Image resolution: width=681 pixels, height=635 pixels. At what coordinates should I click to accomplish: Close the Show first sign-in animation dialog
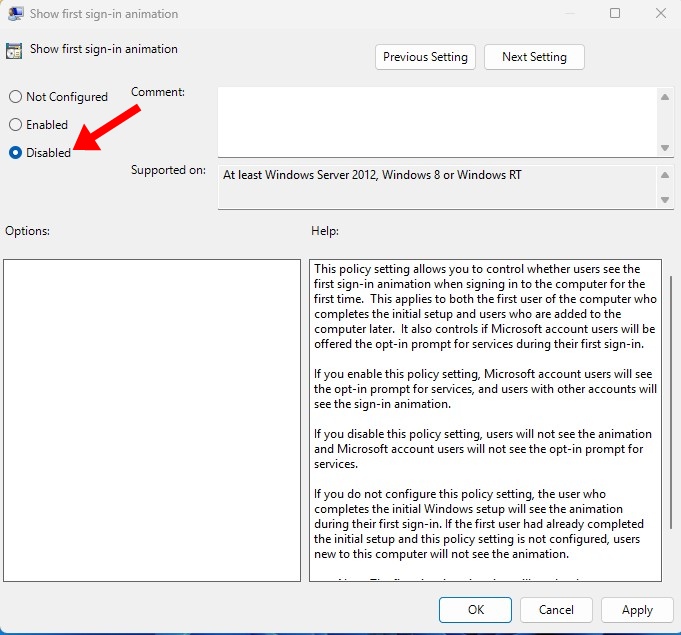pyautogui.click(x=661, y=13)
